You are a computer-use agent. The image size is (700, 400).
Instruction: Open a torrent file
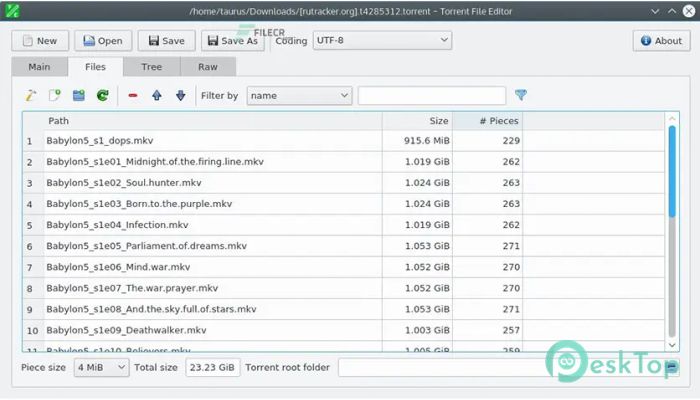click(103, 41)
